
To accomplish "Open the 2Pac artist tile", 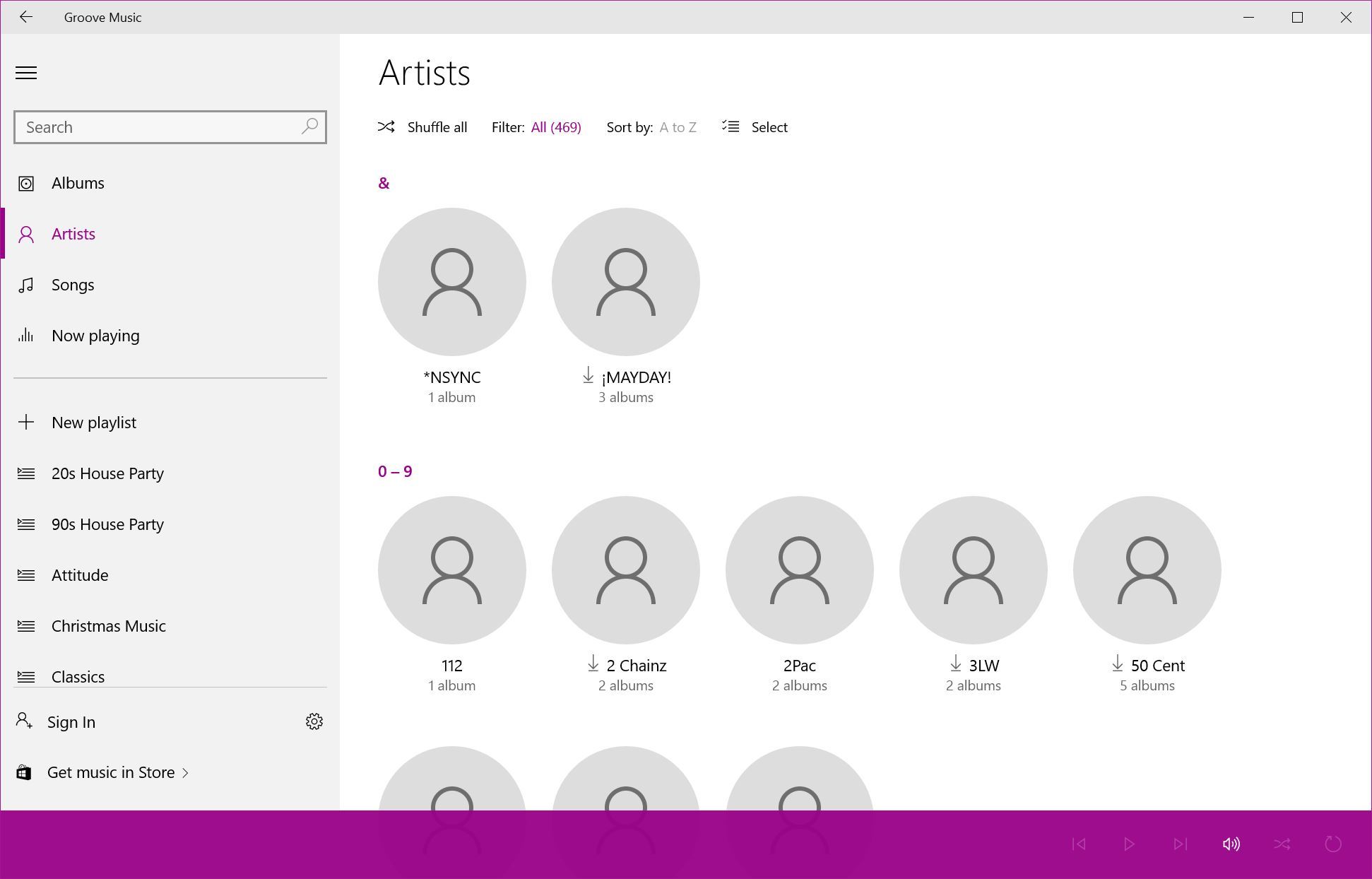I will click(799, 570).
